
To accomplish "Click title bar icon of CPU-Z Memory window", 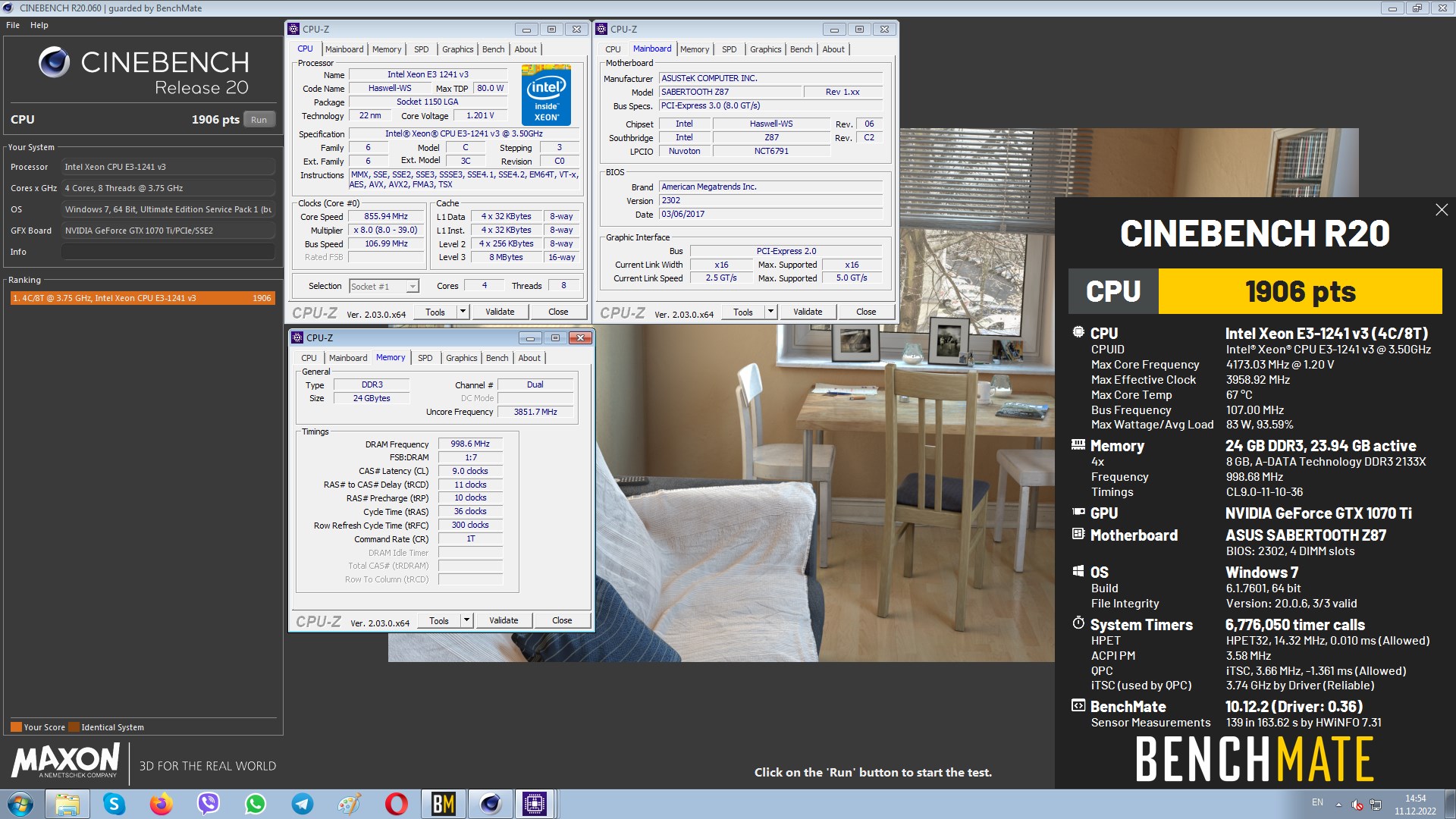I will click(x=298, y=337).
